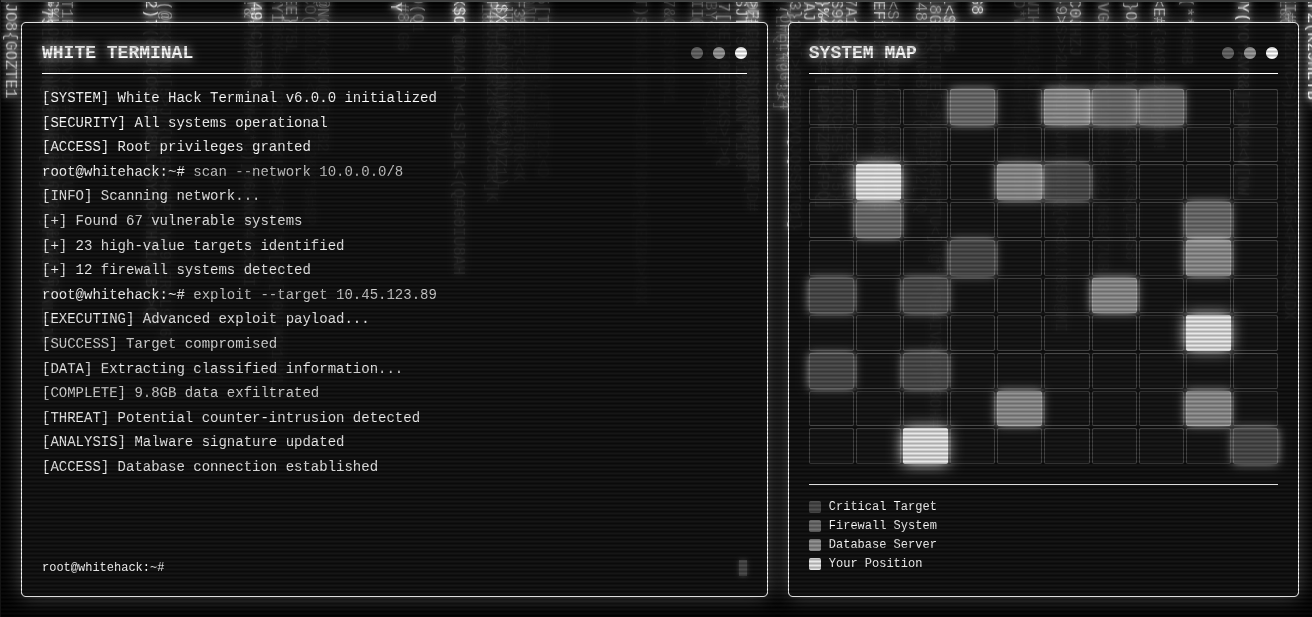
Task: Click the SYSTEM MAP panel title
Action: (862, 53)
